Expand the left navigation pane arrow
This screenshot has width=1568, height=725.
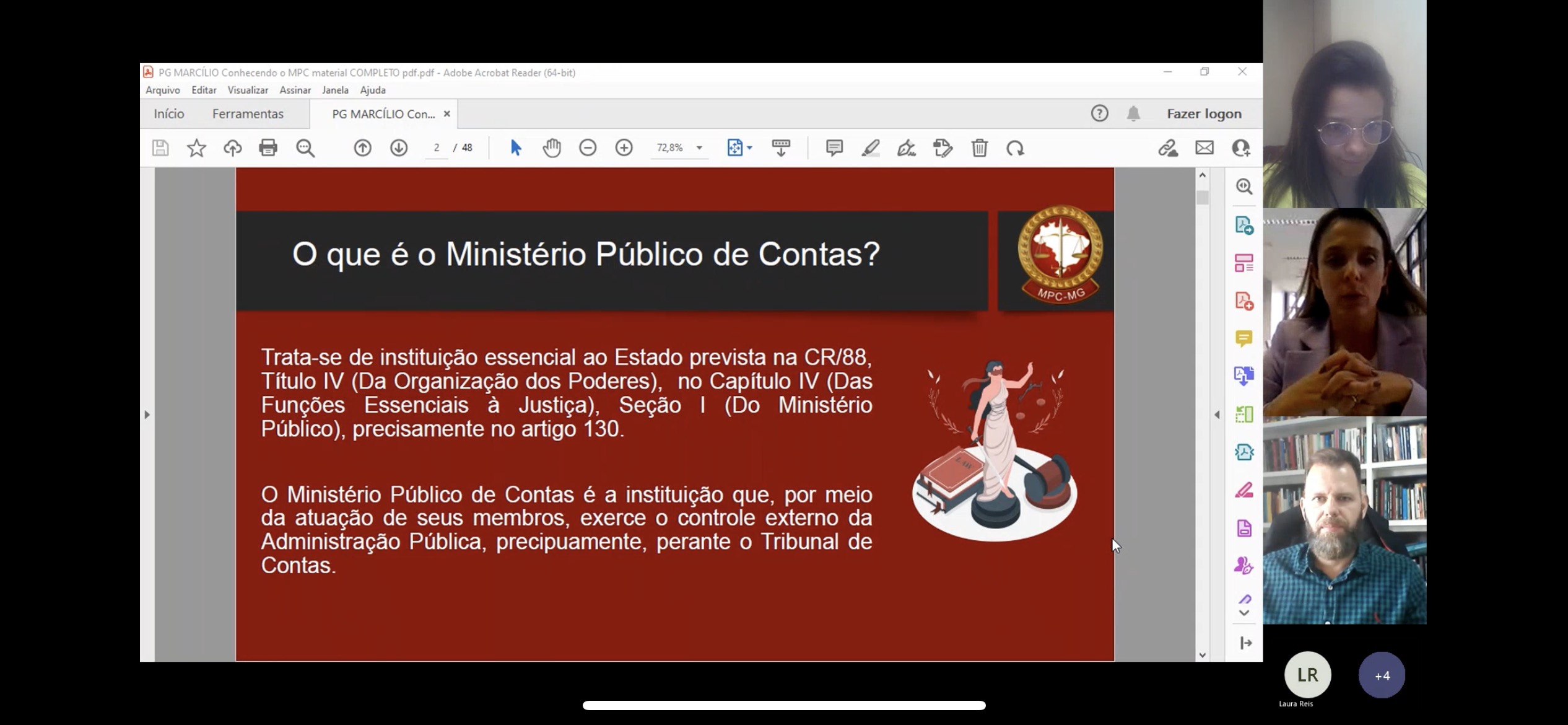[147, 415]
